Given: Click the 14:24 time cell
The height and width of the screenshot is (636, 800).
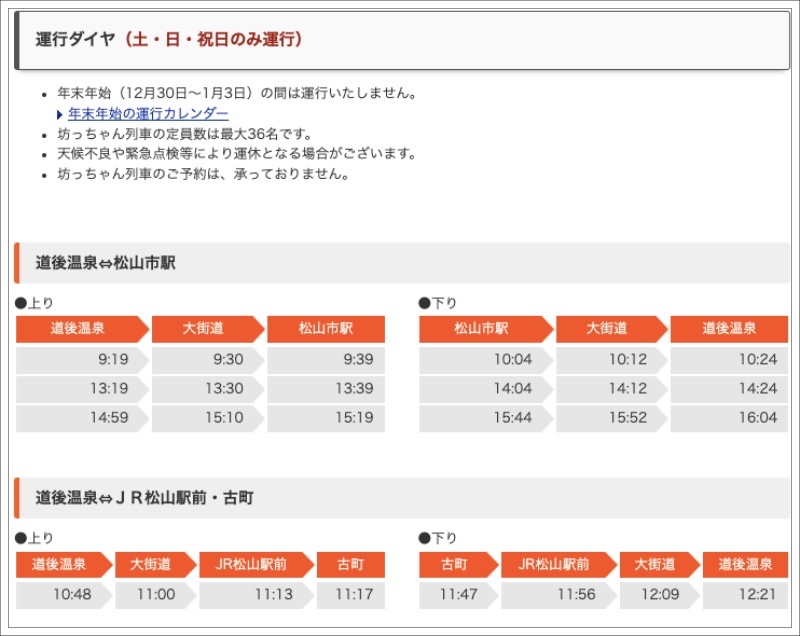Looking at the screenshot, I should (729, 389).
